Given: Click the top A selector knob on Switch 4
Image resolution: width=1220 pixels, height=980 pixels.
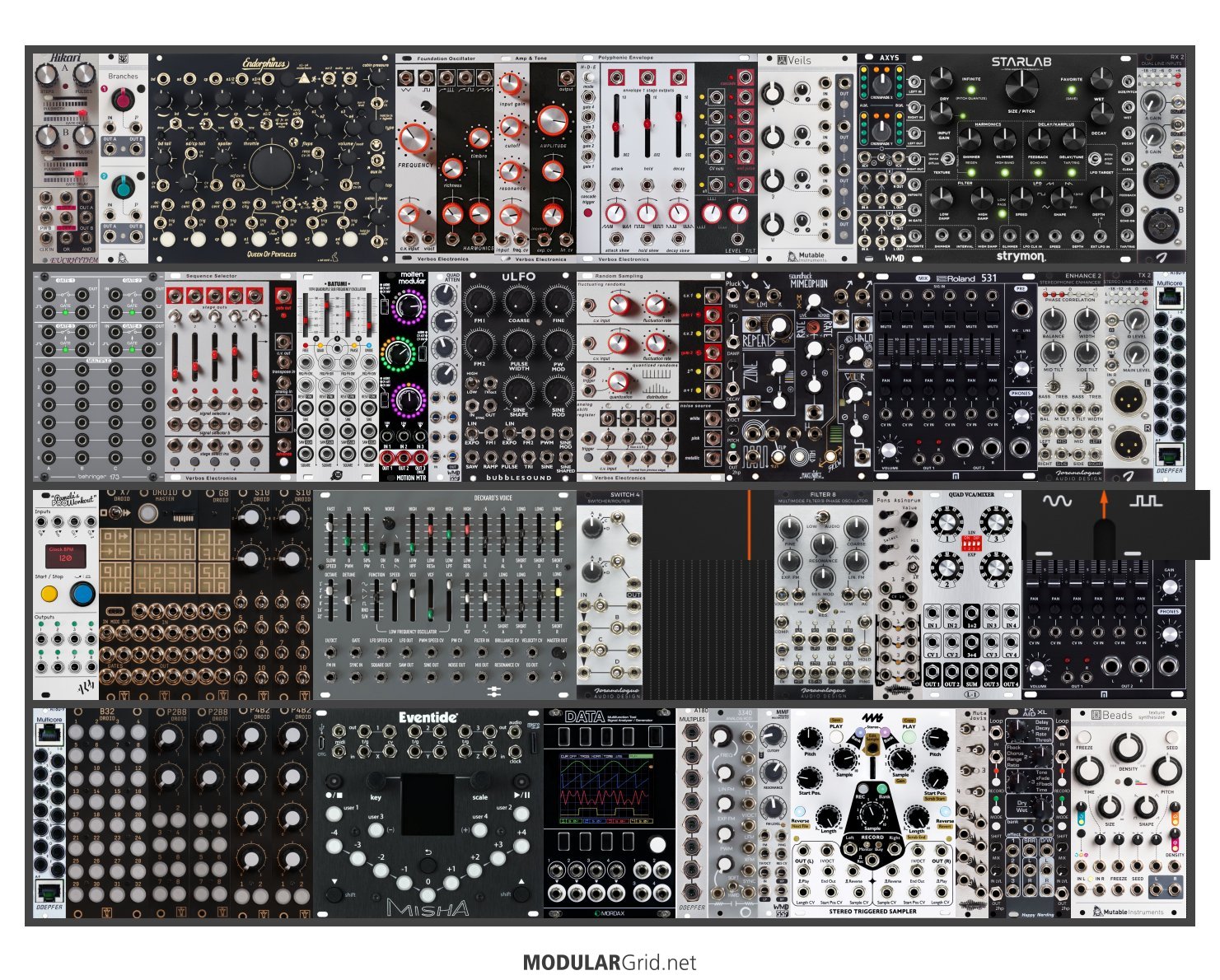Looking at the screenshot, I should coord(592,530).
